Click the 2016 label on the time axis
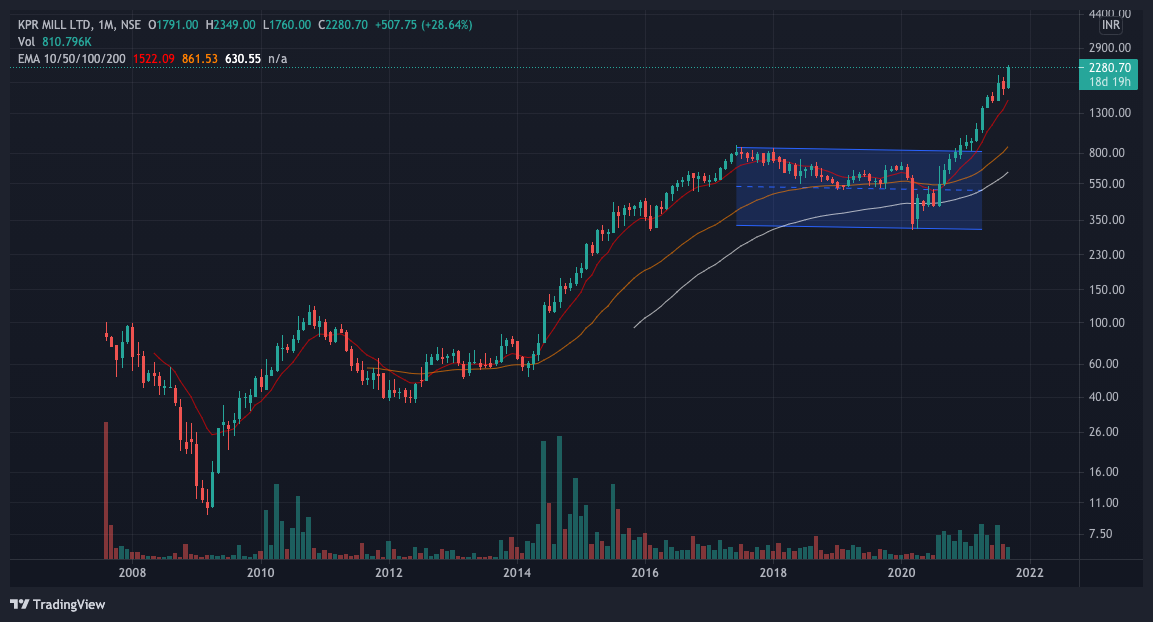 point(645,574)
